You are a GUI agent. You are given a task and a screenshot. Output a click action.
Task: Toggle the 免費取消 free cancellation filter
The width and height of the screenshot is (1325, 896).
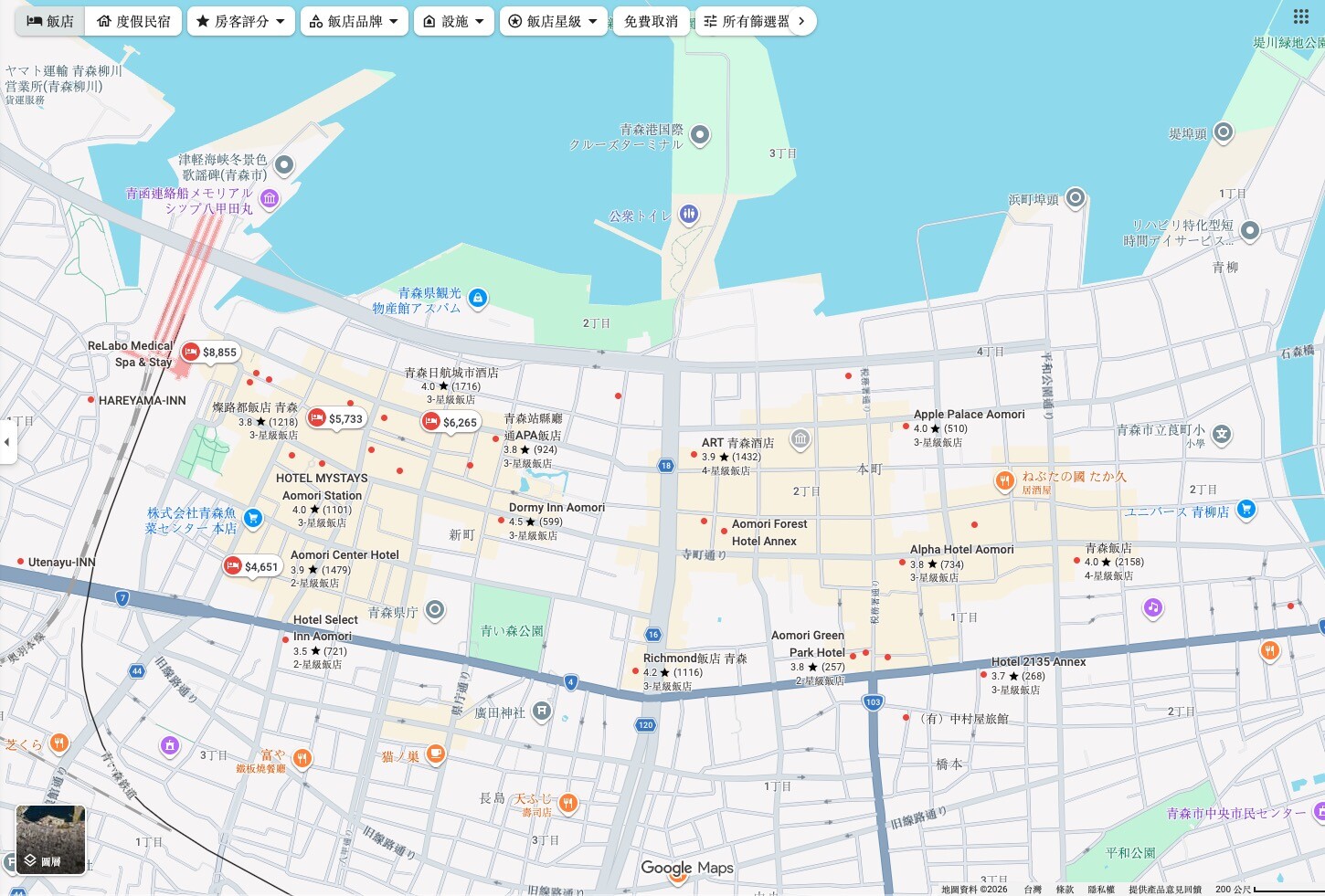(x=651, y=21)
